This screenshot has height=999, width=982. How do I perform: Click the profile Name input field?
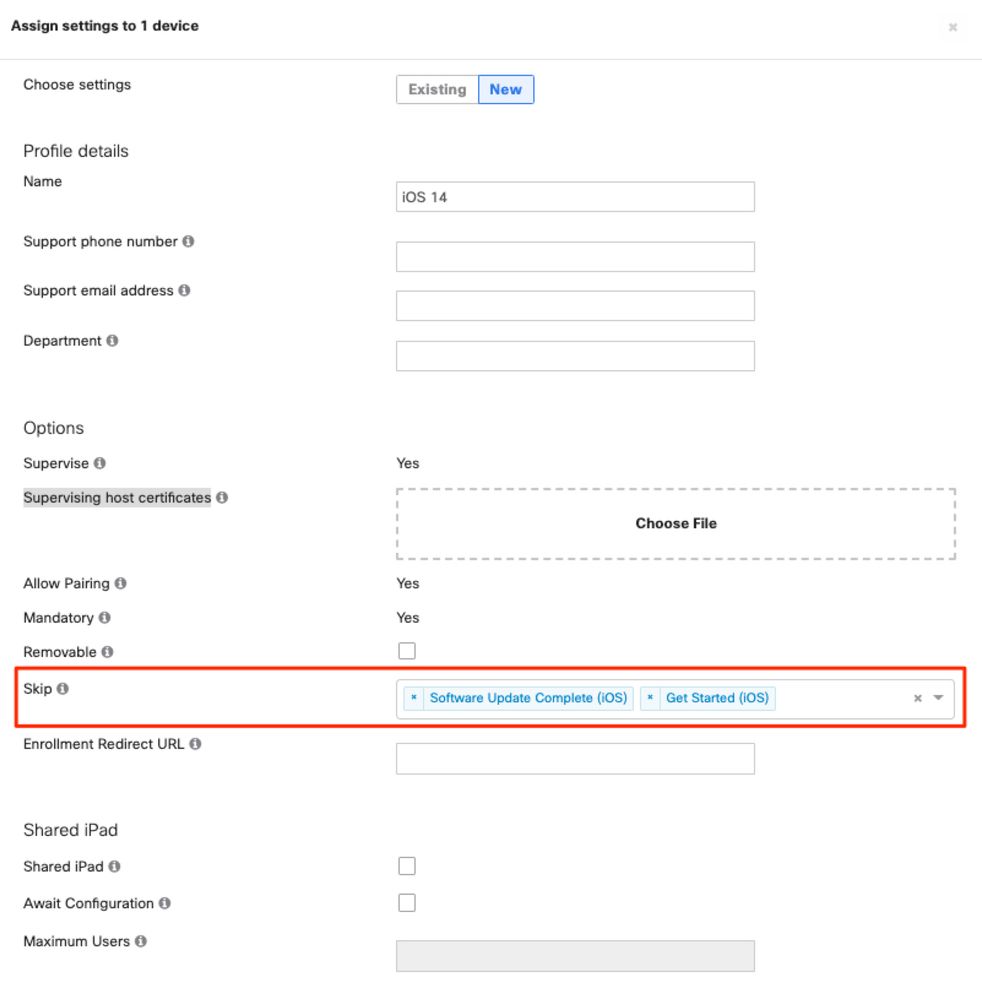(x=575, y=197)
